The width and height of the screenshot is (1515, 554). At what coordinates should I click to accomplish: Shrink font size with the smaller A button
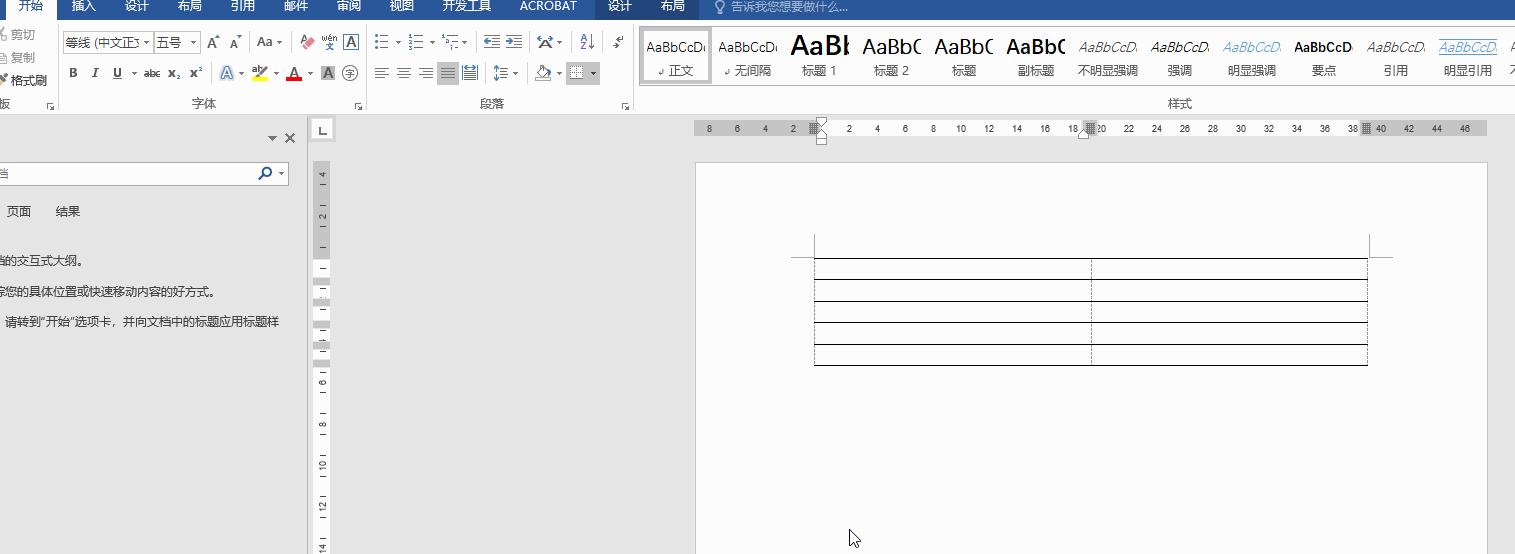click(235, 42)
